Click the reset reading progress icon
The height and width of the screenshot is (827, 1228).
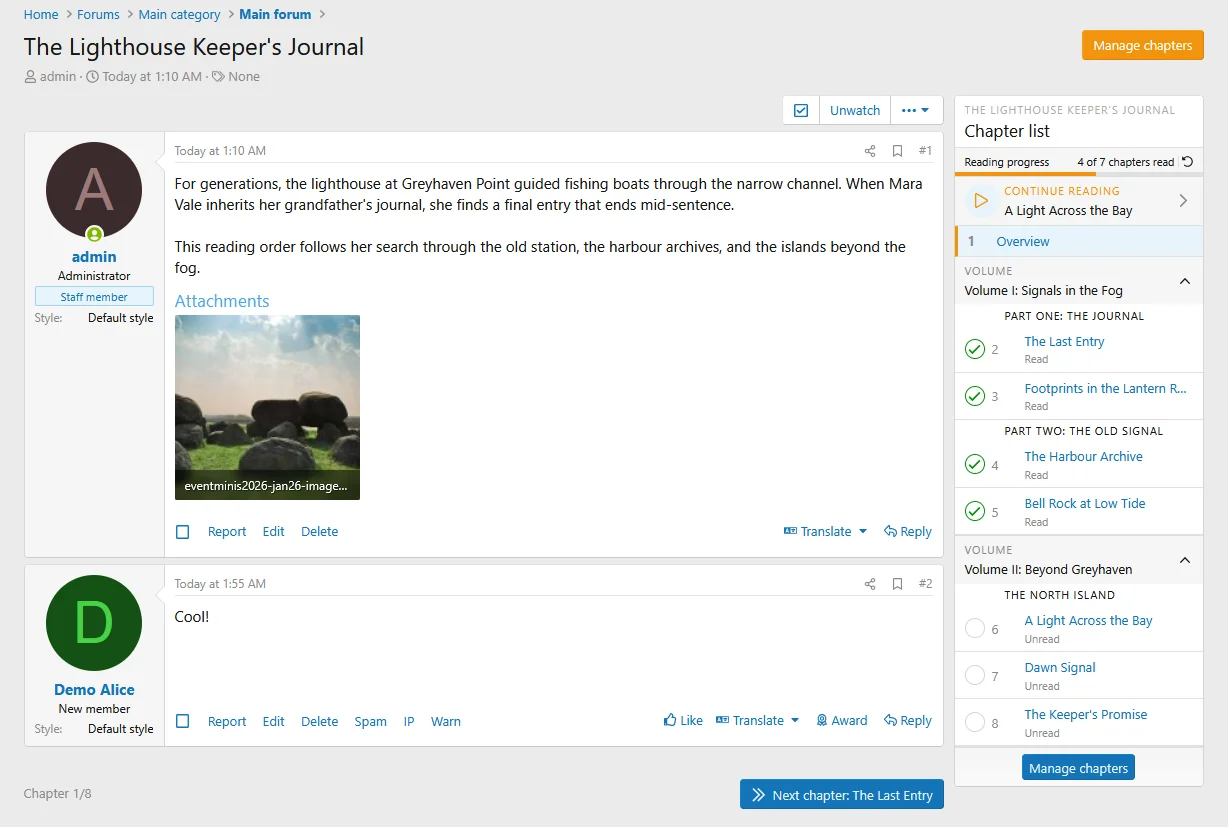1187,162
